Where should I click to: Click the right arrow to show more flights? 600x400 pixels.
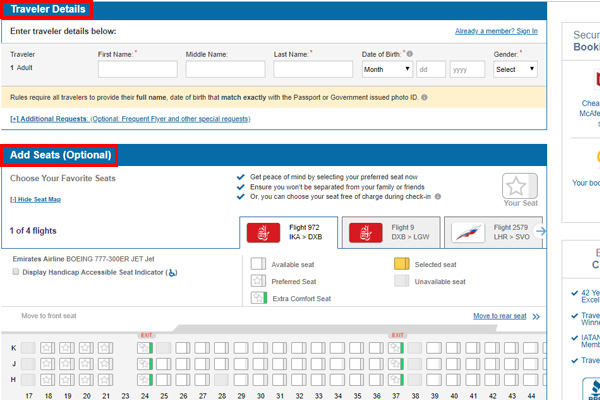click(541, 231)
